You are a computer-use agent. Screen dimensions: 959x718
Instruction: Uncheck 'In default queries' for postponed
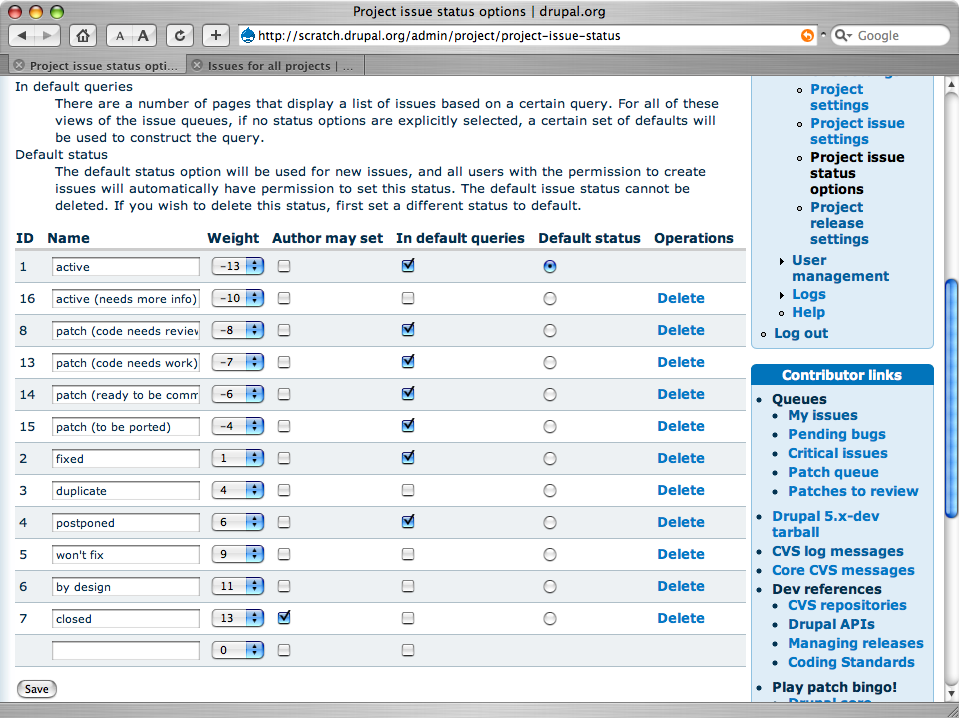(x=408, y=522)
